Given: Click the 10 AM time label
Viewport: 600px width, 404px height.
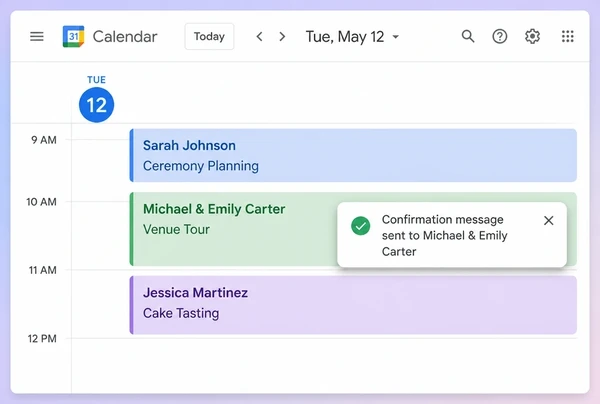Looking at the screenshot, I should (41, 202).
